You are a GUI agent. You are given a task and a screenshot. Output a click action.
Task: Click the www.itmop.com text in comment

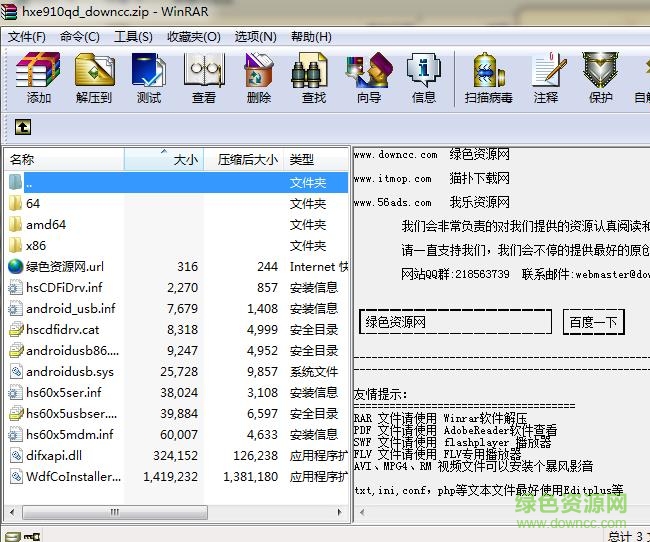tap(393, 179)
